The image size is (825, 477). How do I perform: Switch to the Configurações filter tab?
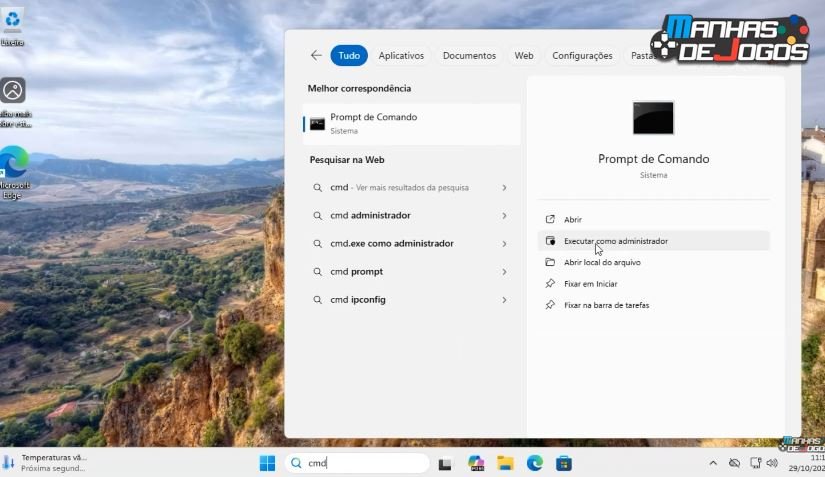point(582,56)
